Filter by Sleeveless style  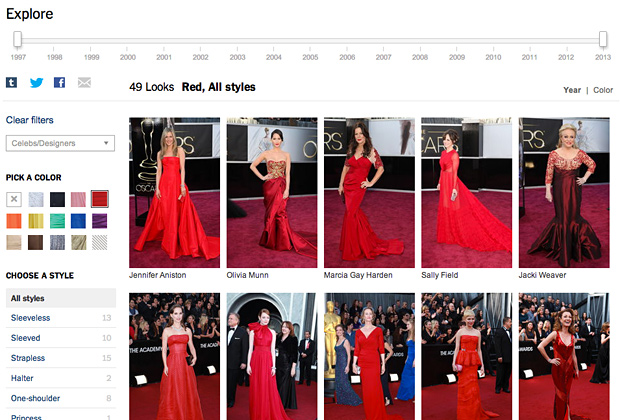coord(61,318)
